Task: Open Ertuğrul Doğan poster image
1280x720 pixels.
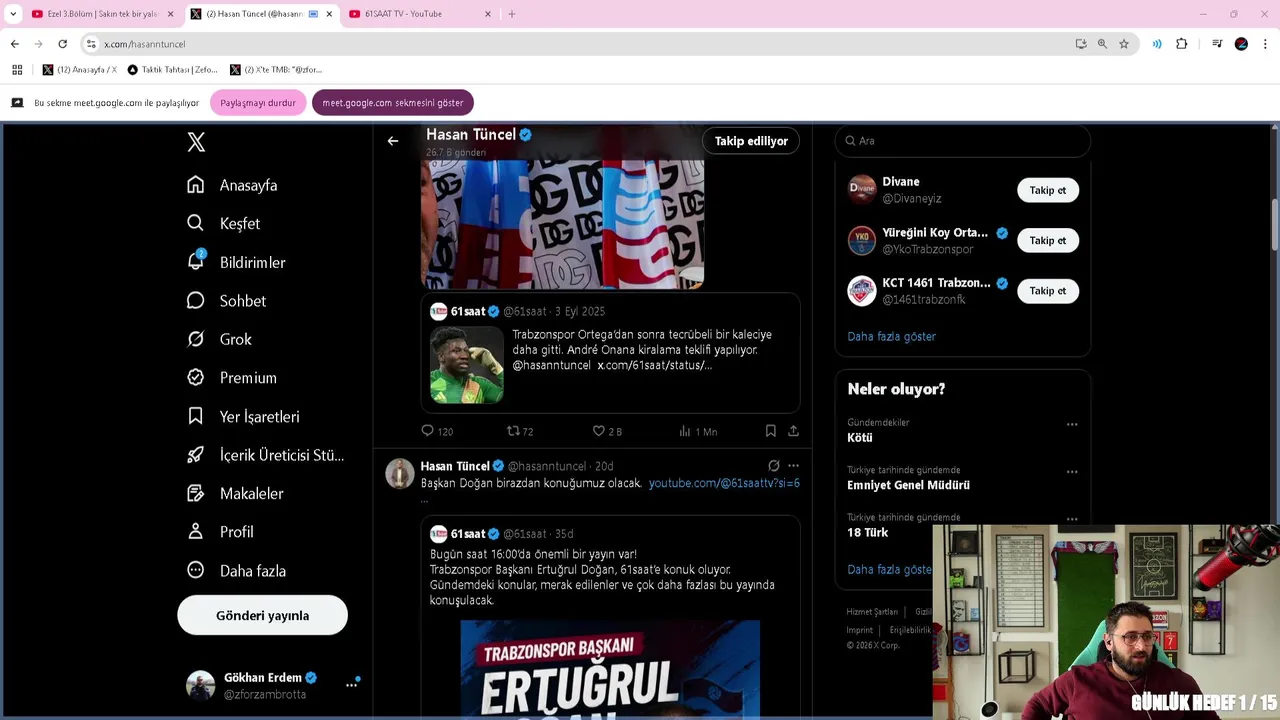Action: tap(610, 668)
